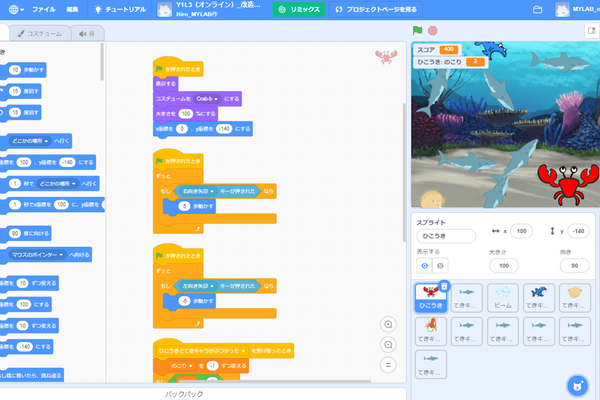Open the ファイル menu
This screenshot has height=400, width=600.
[44, 10]
